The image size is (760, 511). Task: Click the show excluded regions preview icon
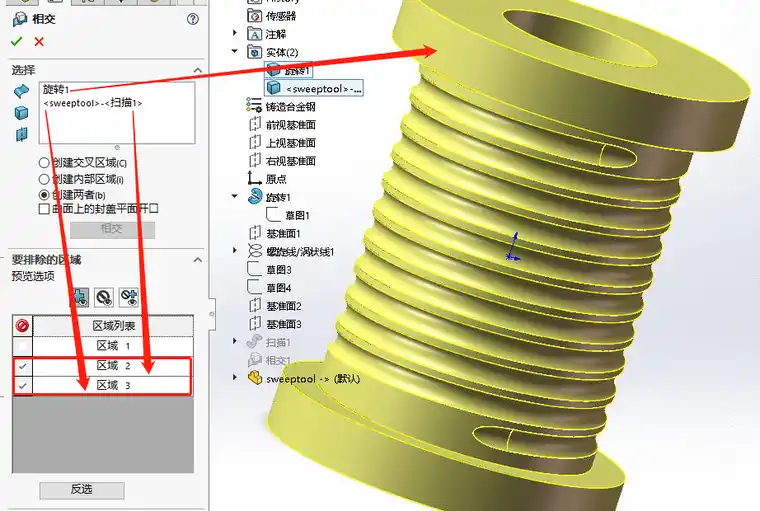[x=104, y=297]
